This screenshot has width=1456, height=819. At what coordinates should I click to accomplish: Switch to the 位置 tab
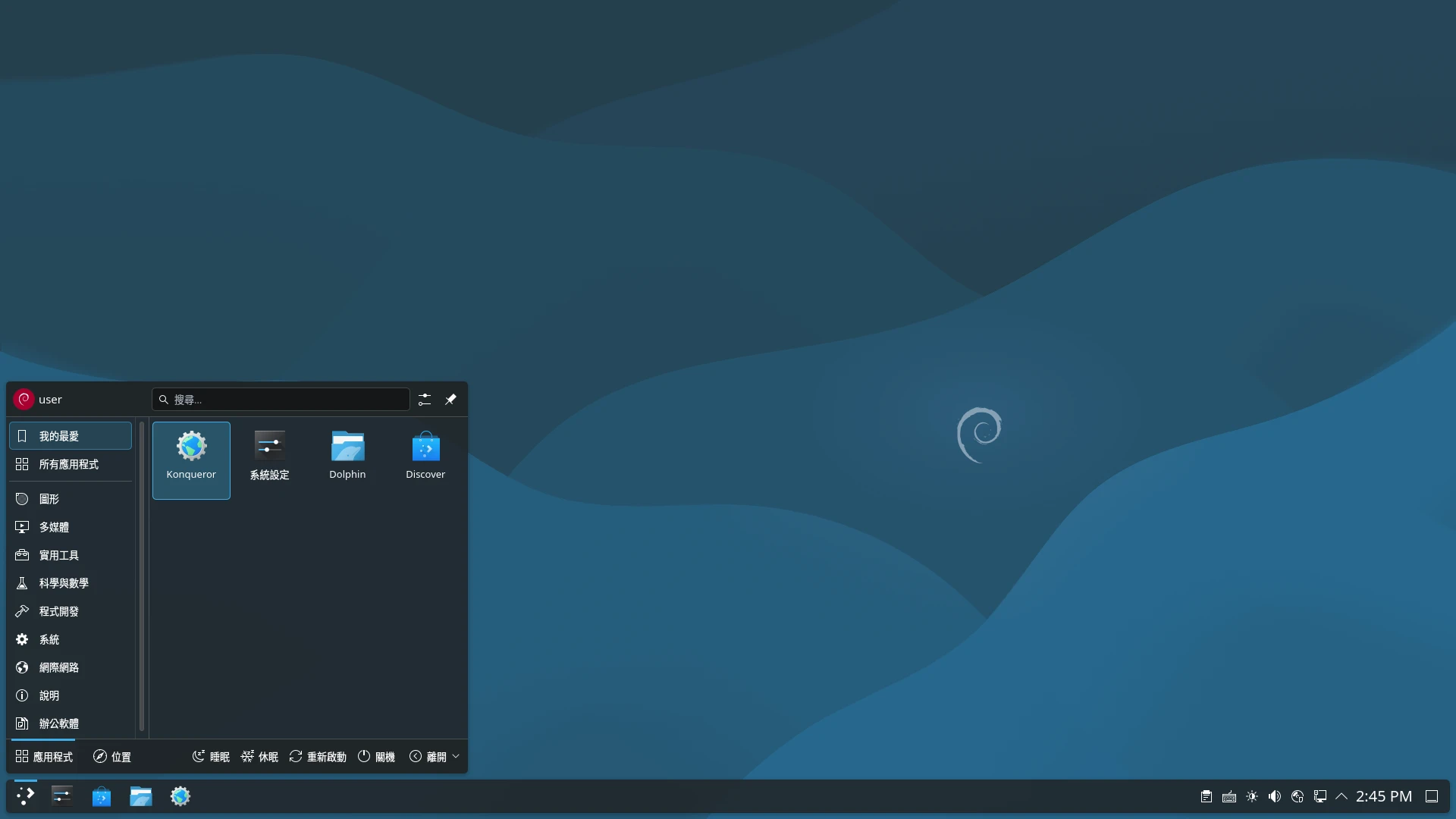coord(112,757)
